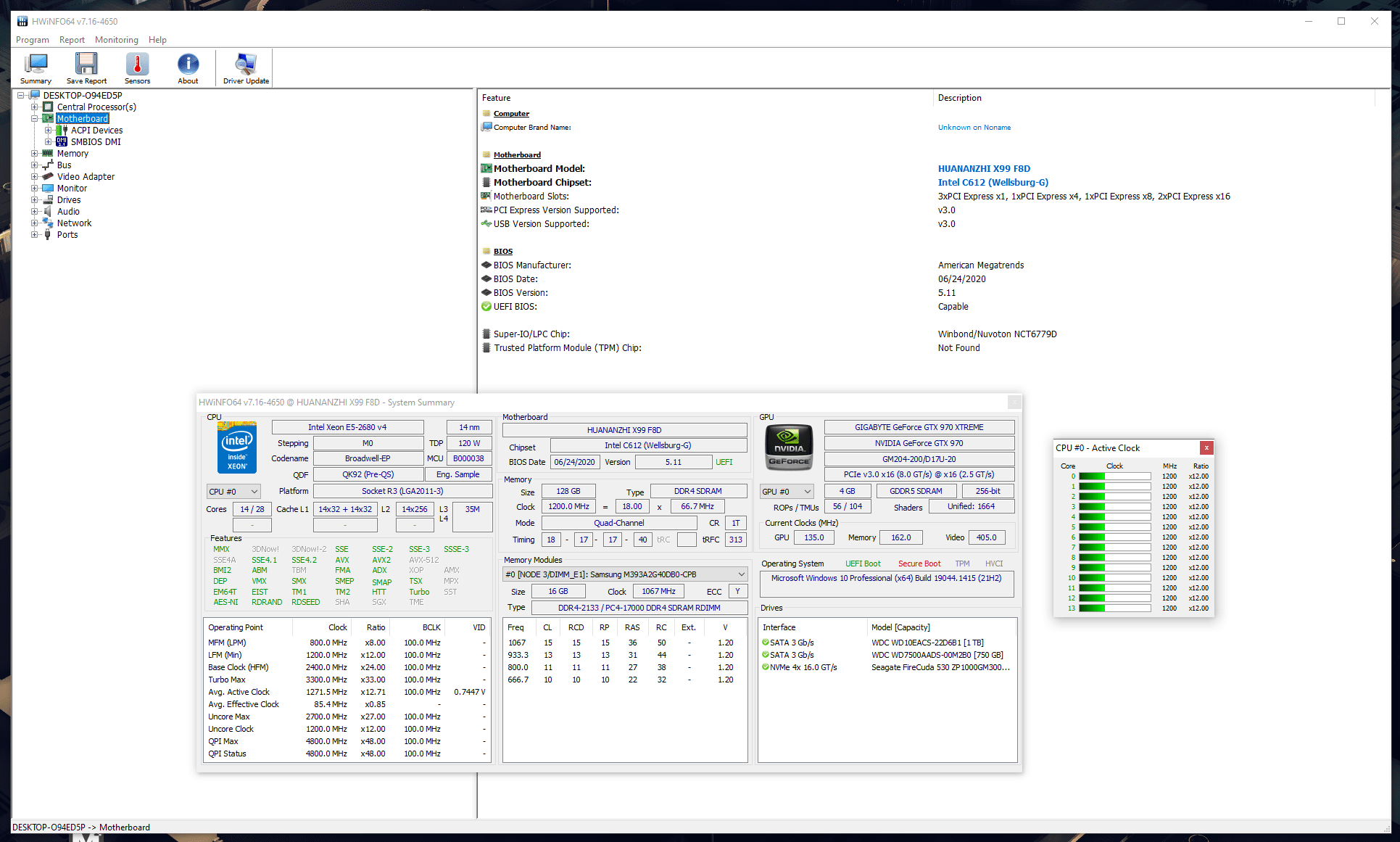Click the GIGABYTE GeForce GTX 970 XTREME field
This screenshot has height=842, width=1400.
919,427
